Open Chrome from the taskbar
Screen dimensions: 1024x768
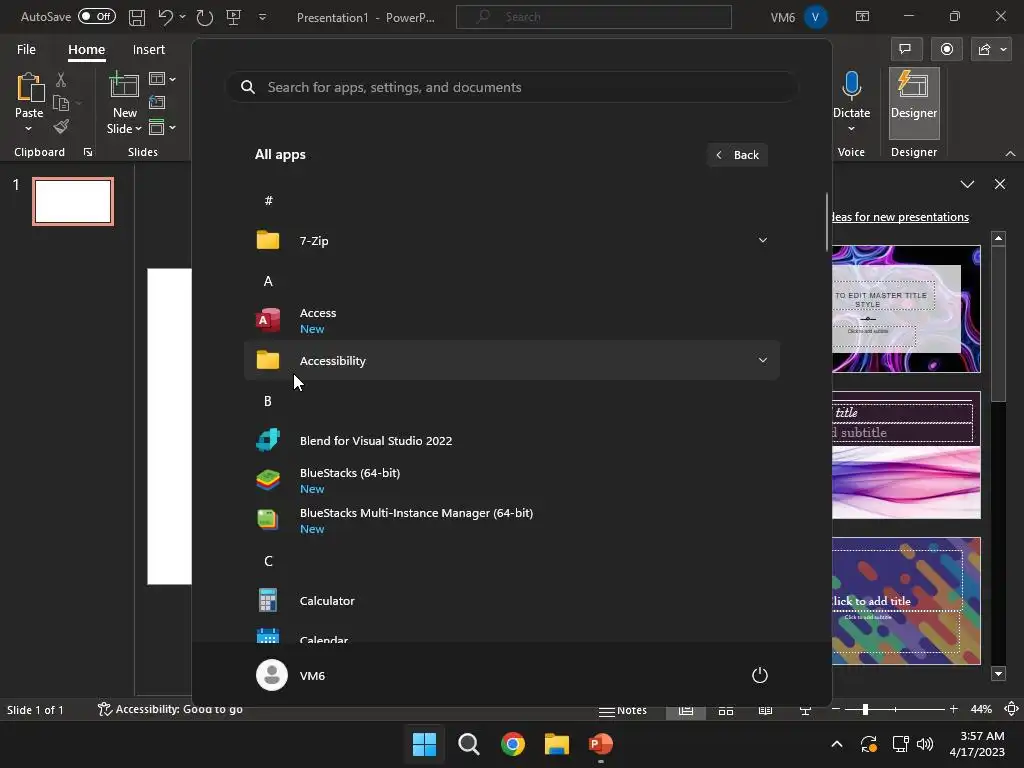click(513, 744)
